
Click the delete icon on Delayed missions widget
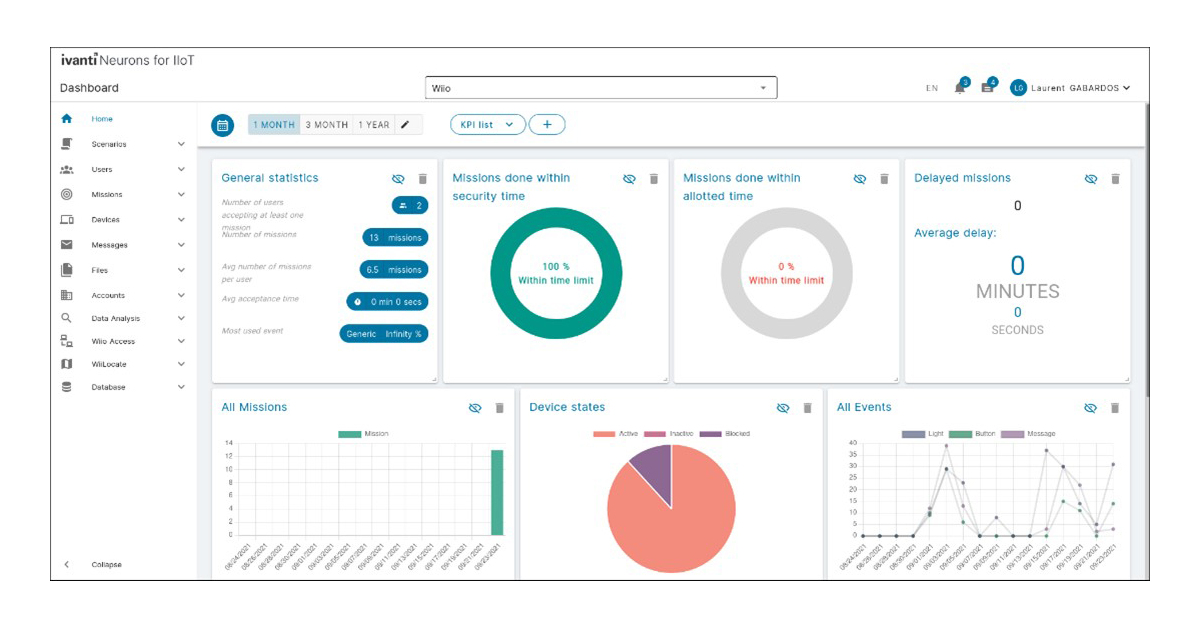click(x=1114, y=178)
